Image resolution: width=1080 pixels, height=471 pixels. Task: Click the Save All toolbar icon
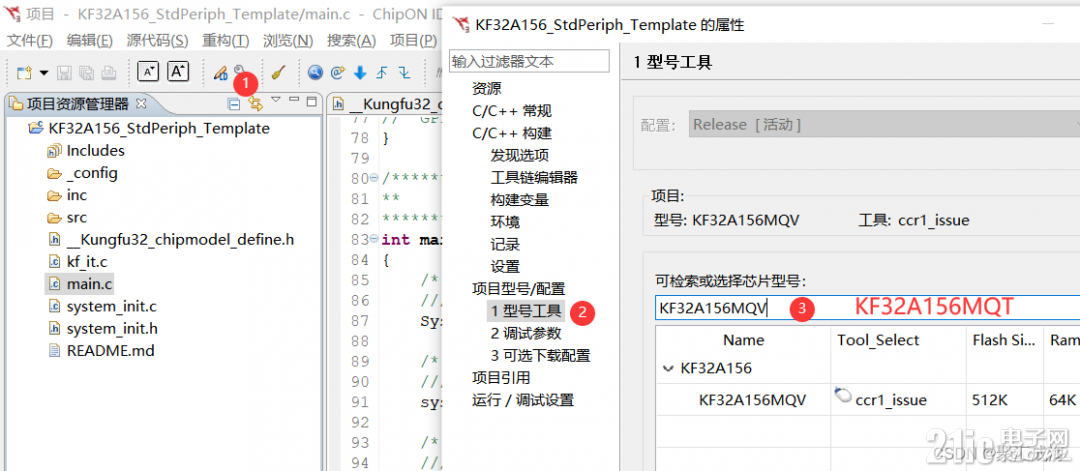point(86,72)
